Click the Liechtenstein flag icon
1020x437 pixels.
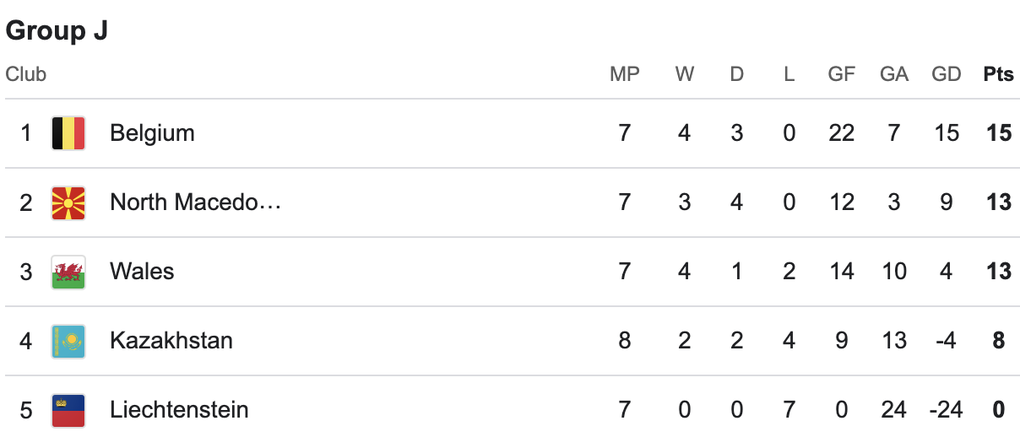coord(68,410)
